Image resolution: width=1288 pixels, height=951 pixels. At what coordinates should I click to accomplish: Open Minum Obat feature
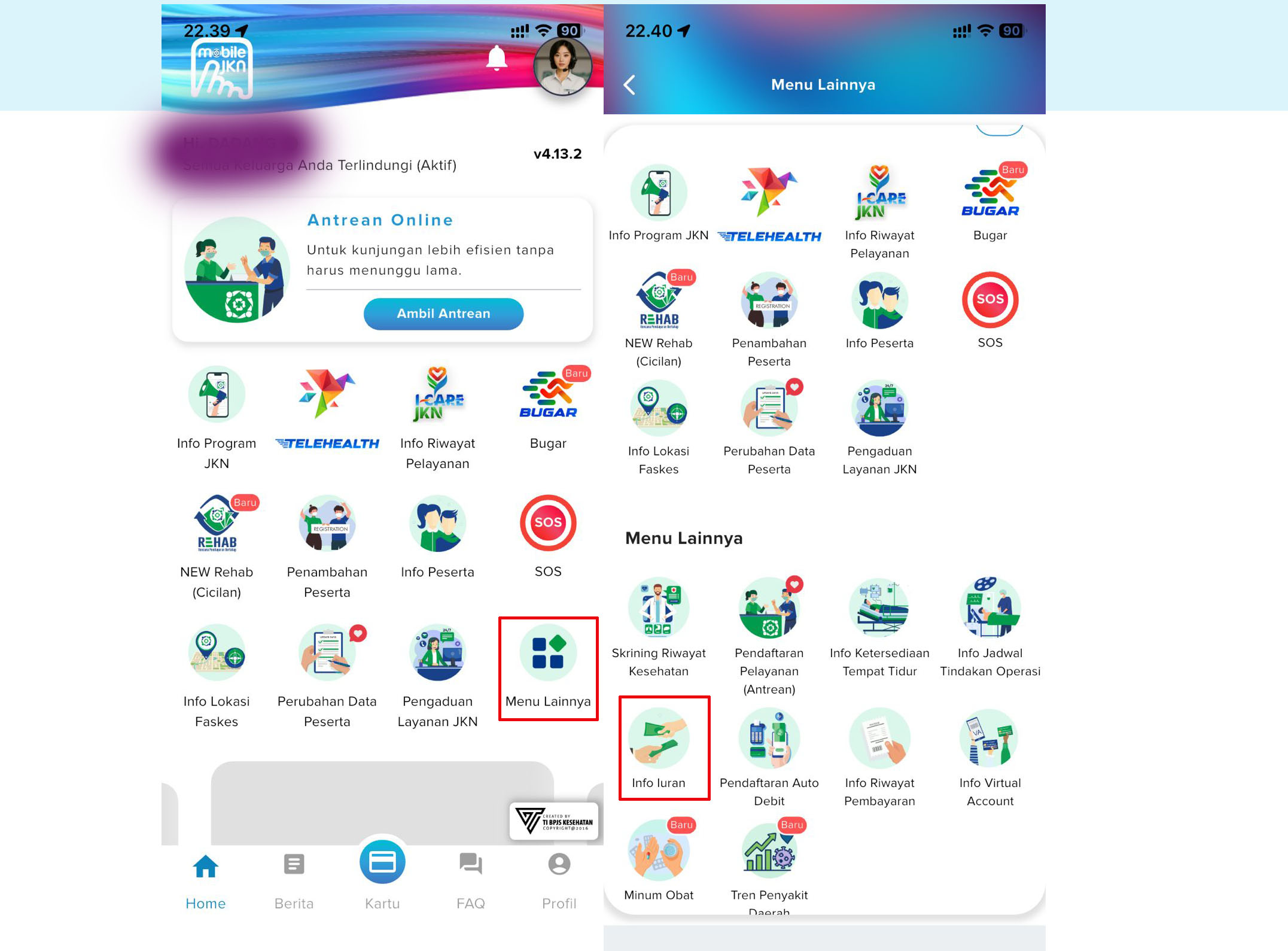(659, 859)
